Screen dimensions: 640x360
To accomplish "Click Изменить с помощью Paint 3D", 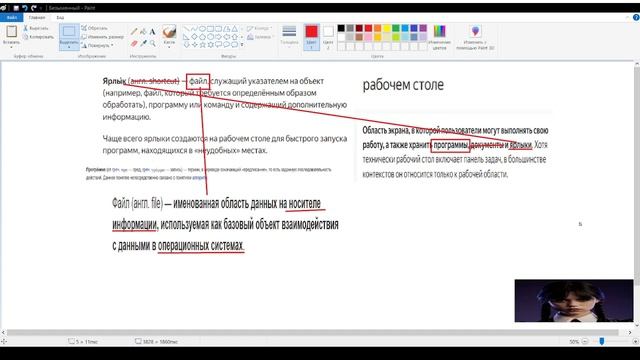I will [x=475, y=37].
